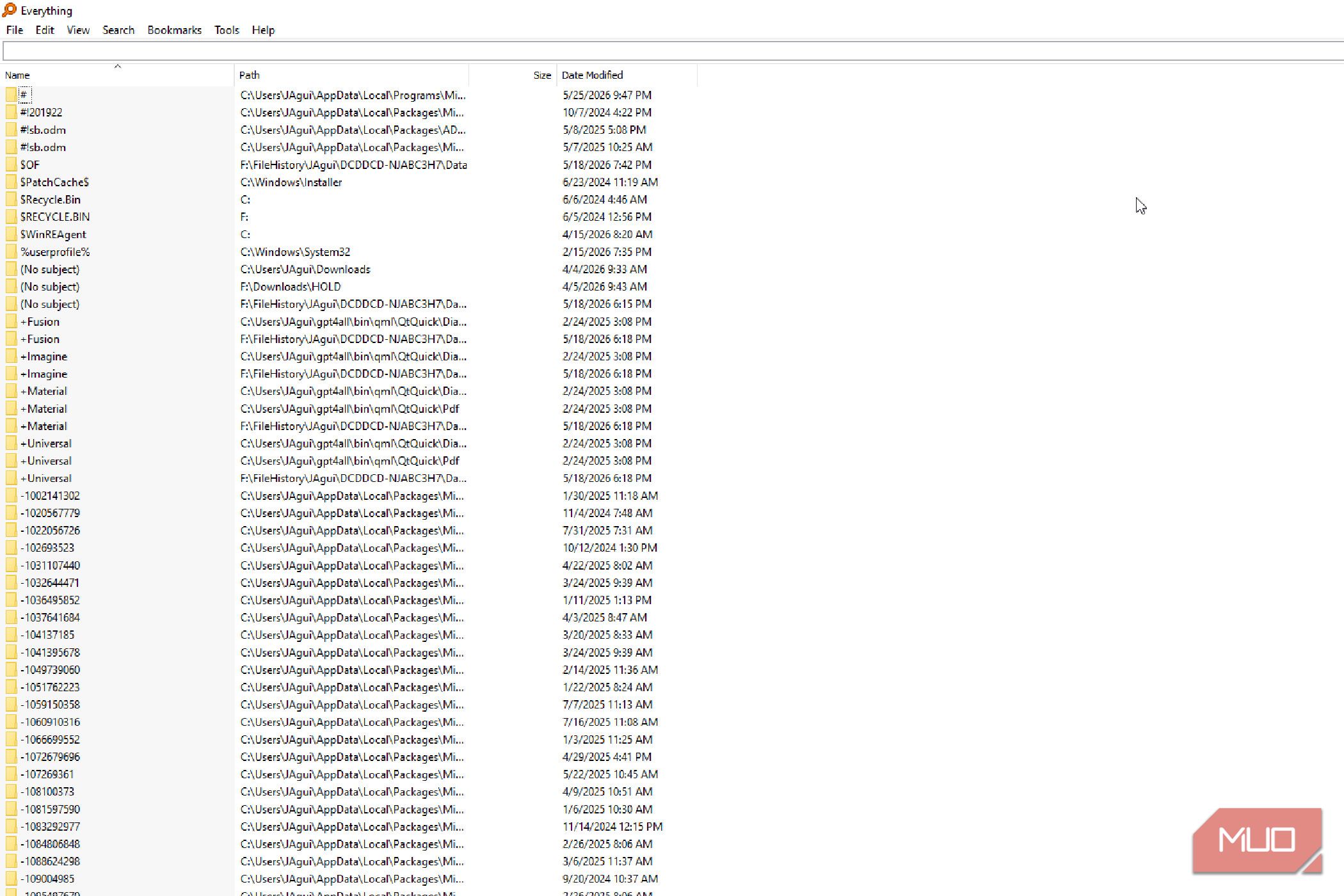1344x896 pixels.
Task: Click folder icon for -1060910316
Action: click(x=11, y=722)
